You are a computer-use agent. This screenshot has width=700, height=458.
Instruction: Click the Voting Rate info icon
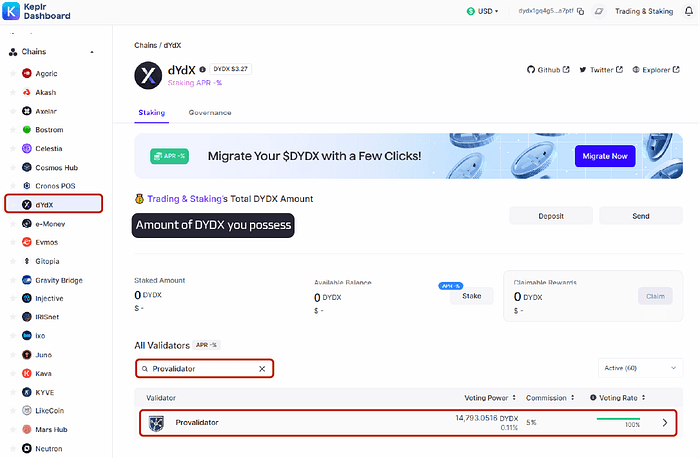(x=593, y=397)
